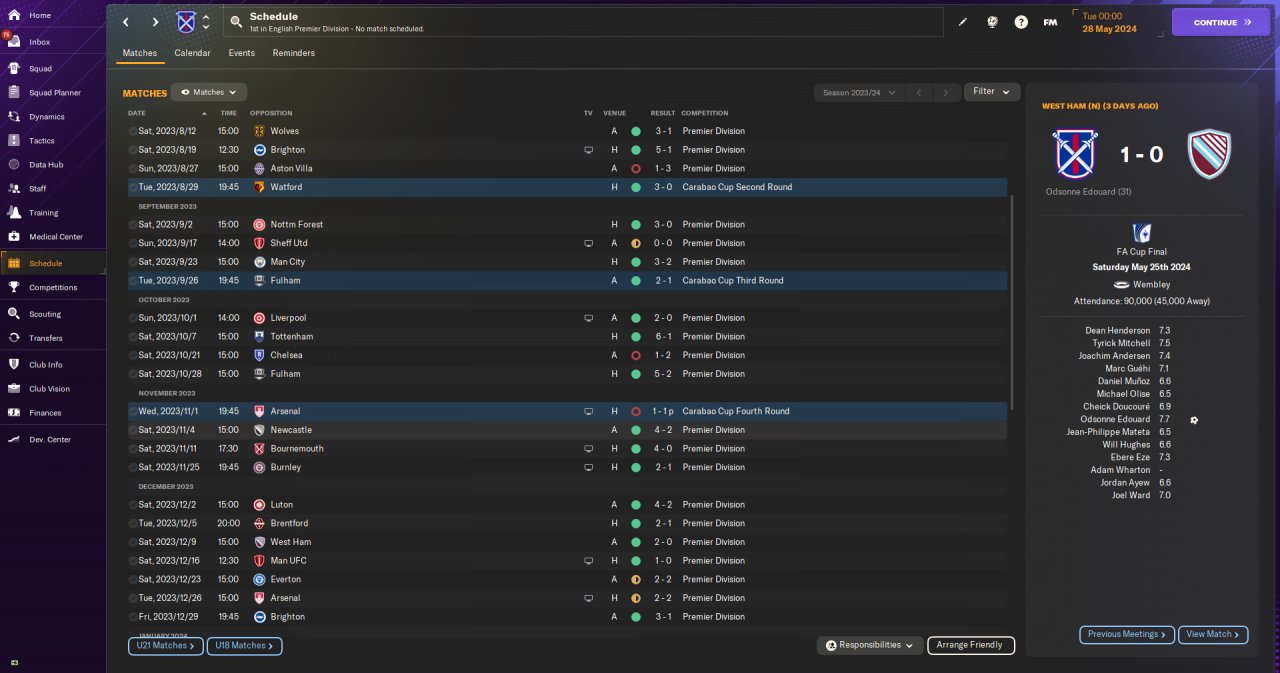This screenshot has width=1280, height=673.
Task: Switch to the Matches tab
Action: coord(140,53)
